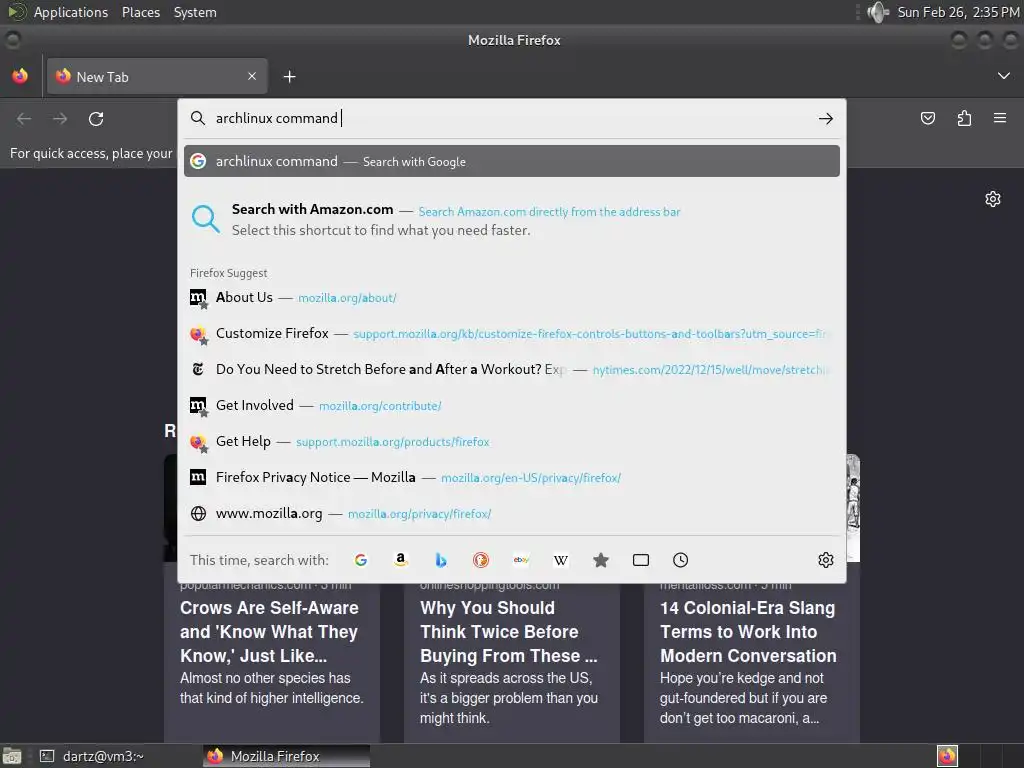
Task: Open the Get Help suggestion
Action: pyautogui.click(x=512, y=441)
